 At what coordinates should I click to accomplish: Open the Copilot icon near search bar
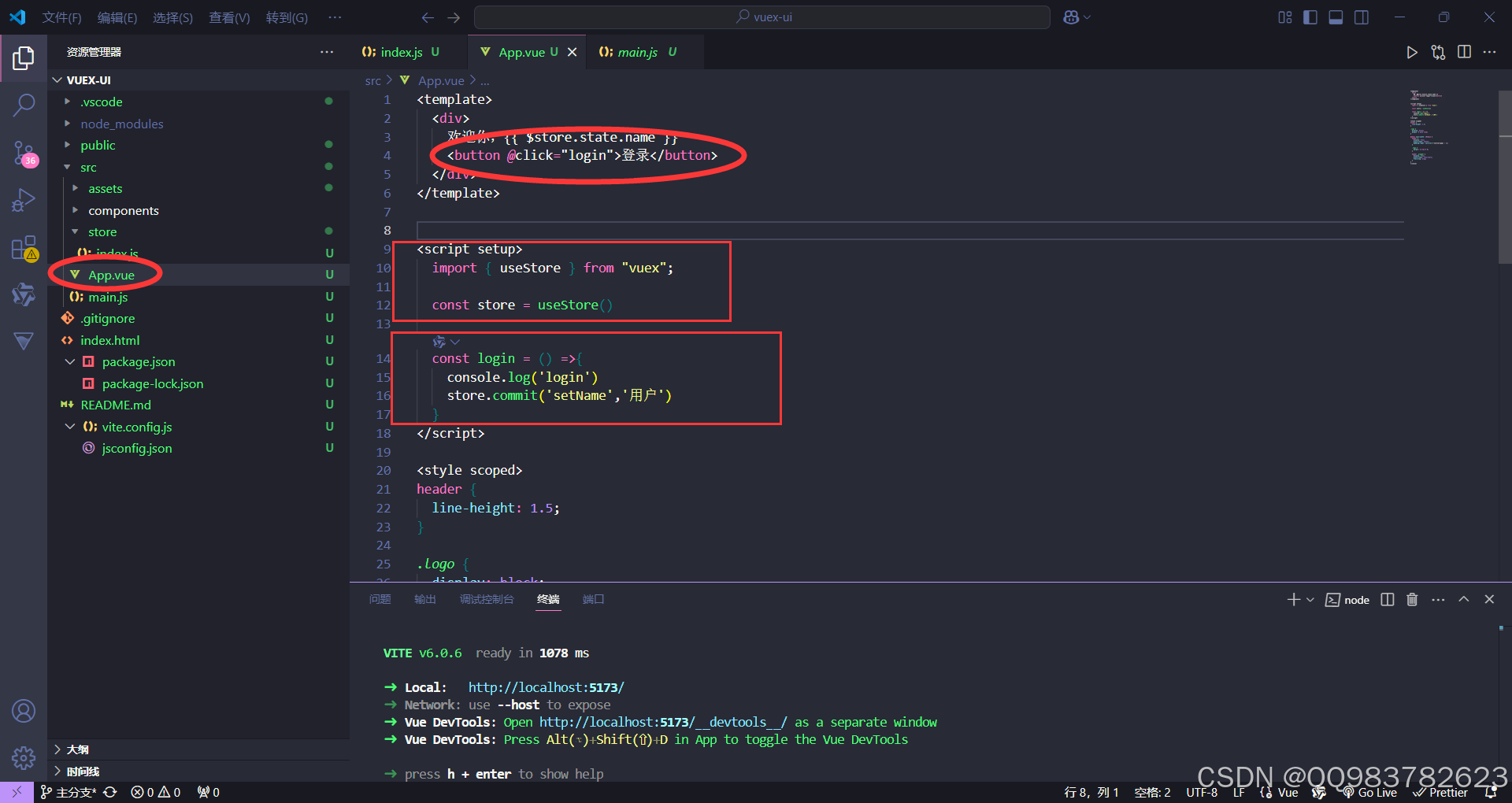pos(1072,17)
